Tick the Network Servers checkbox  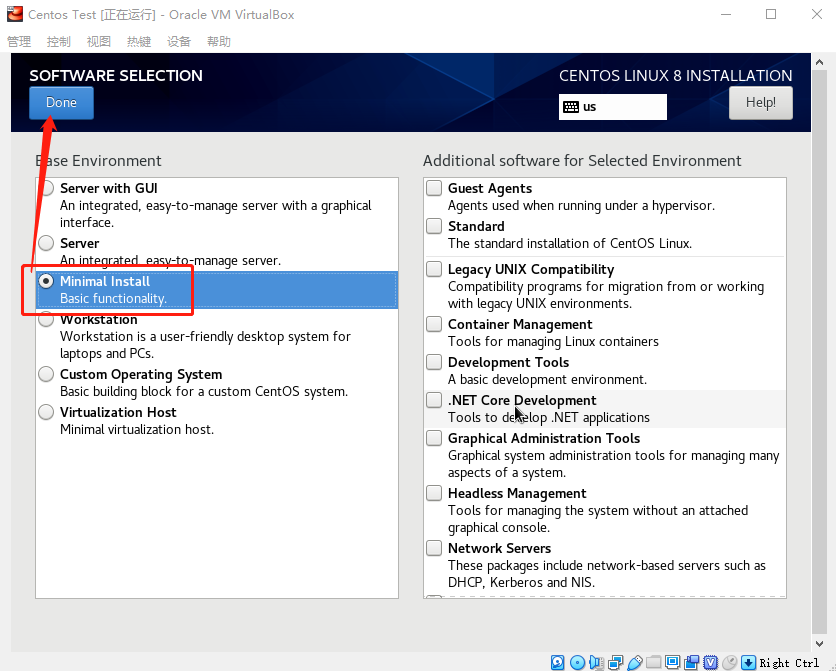434,548
